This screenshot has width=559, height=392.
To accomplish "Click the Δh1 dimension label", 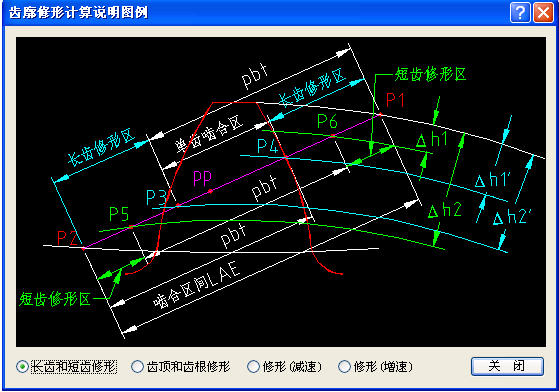I will [432, 139].
